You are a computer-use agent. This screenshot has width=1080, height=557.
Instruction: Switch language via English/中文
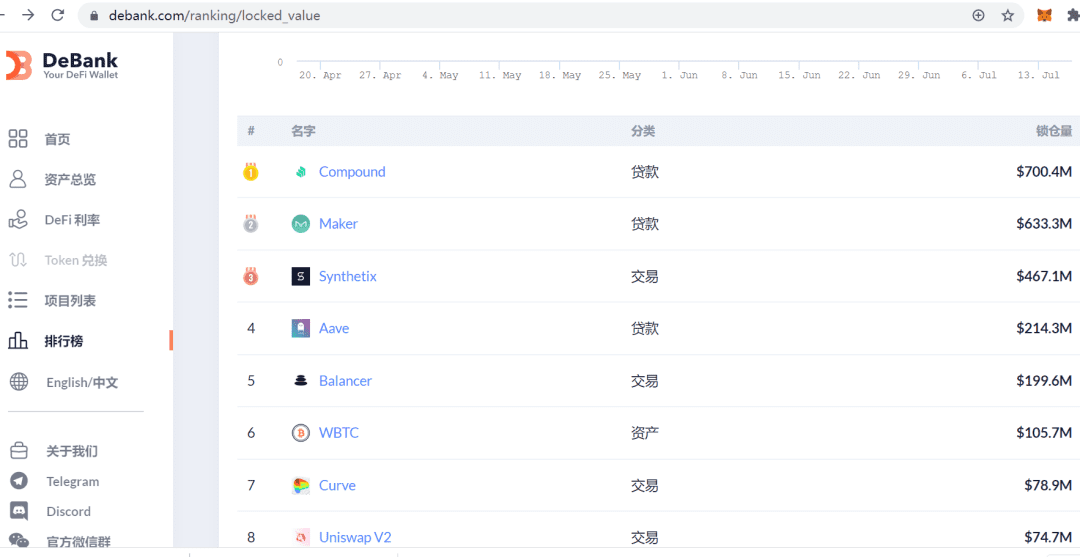point(82,382)
